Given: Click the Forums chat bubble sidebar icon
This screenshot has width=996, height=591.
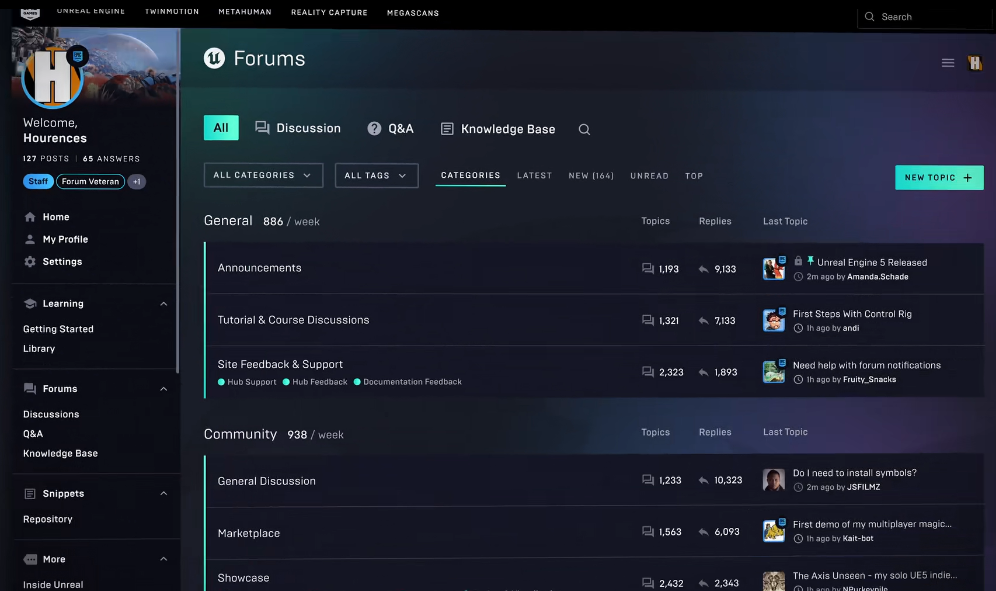Looking at the screenshot, I should pyautogui.click(x=30, y=388).
